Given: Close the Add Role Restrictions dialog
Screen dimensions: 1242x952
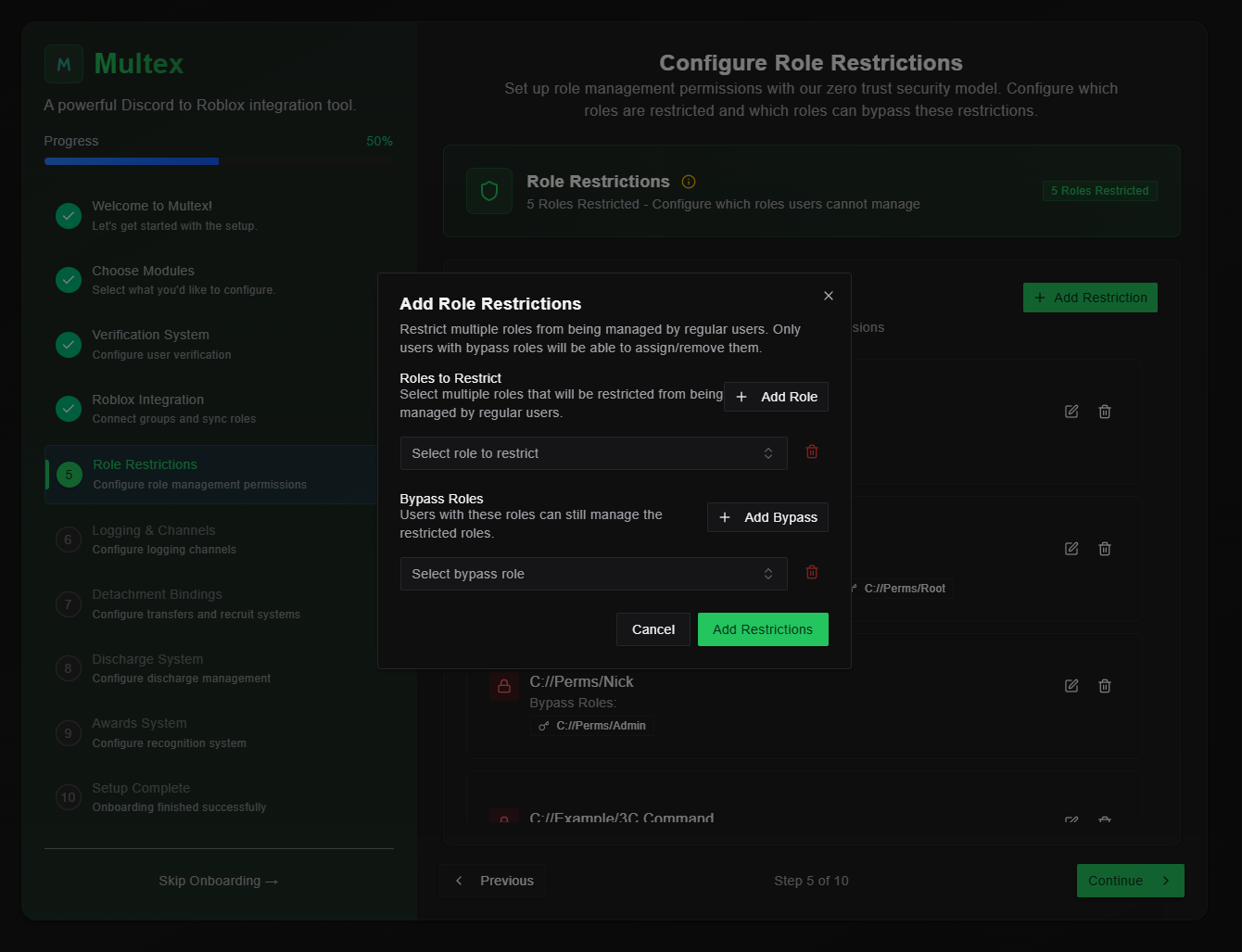Looking at the screenshot, I should [x=829, y=296].
